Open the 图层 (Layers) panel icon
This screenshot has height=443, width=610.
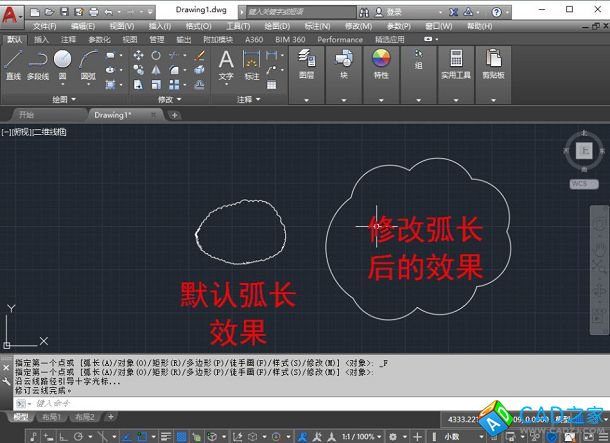point(306,61)
